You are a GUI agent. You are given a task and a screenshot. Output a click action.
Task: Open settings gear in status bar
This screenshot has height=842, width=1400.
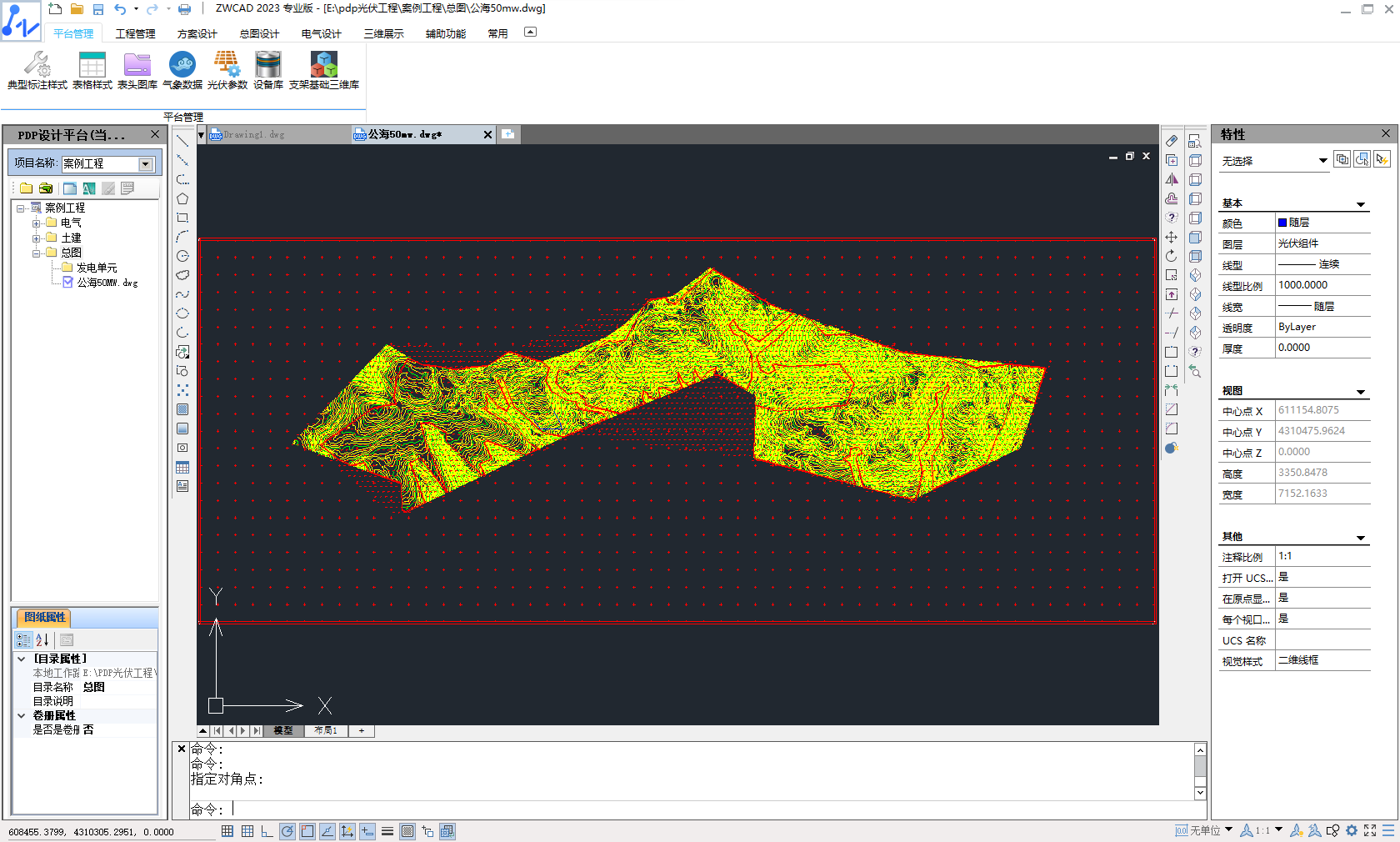coord(1352,830)
